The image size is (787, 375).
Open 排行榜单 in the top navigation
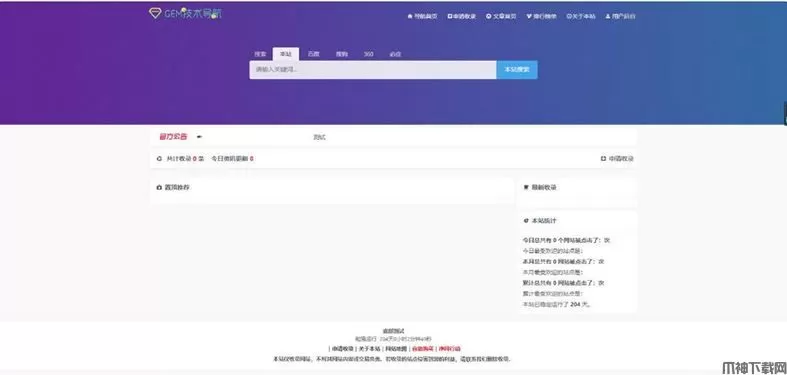click(x=541, y=16)
